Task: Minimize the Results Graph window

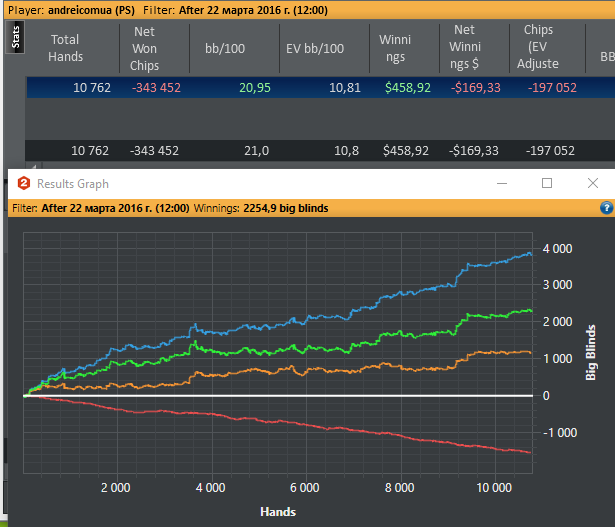Action: tap(502, 183)
